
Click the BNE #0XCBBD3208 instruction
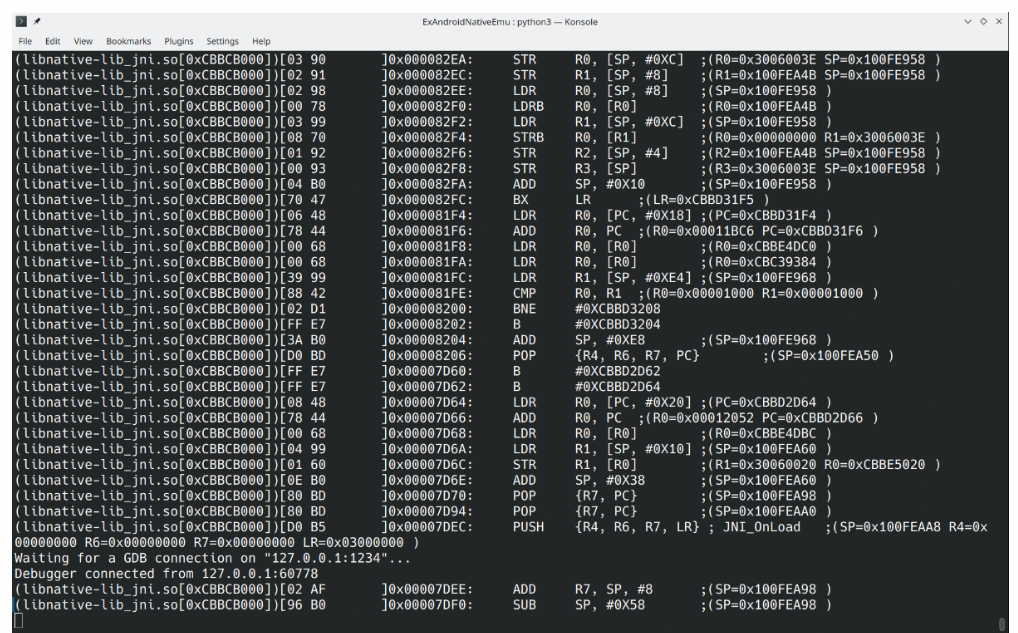click(587, 309)
